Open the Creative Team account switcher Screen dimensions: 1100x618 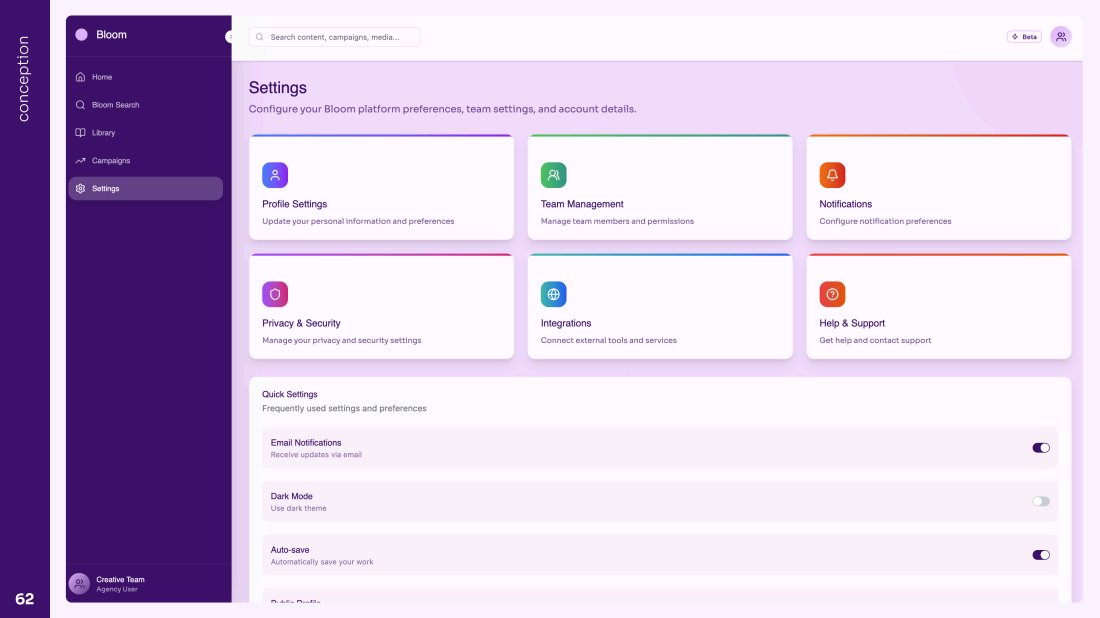tap(120, 584)
